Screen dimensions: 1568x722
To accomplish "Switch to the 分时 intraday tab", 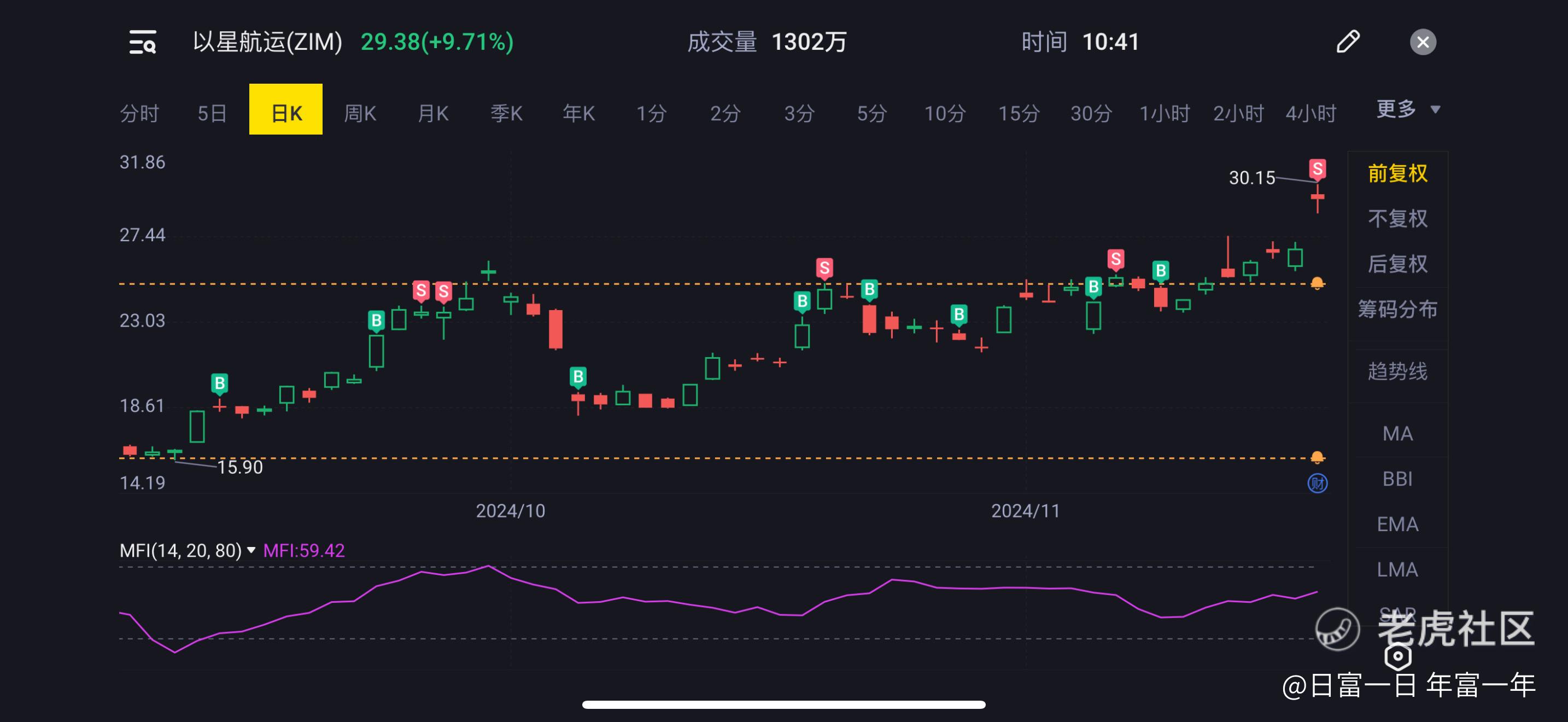I will tap(139, 113).
